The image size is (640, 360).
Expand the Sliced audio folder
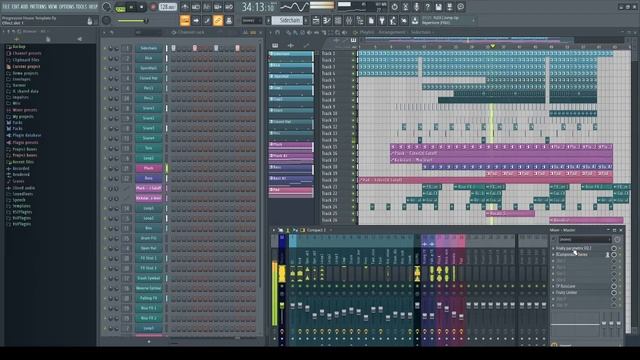20,188
